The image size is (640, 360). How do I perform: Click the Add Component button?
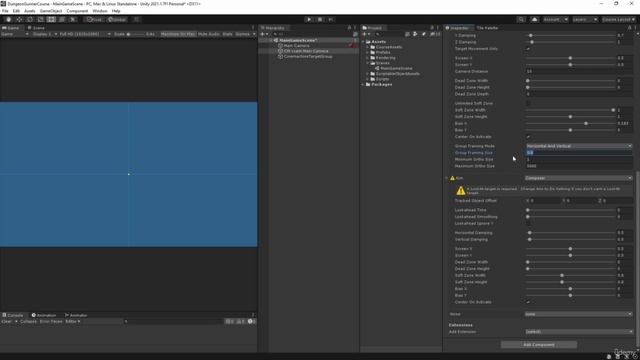click(539, 345)
